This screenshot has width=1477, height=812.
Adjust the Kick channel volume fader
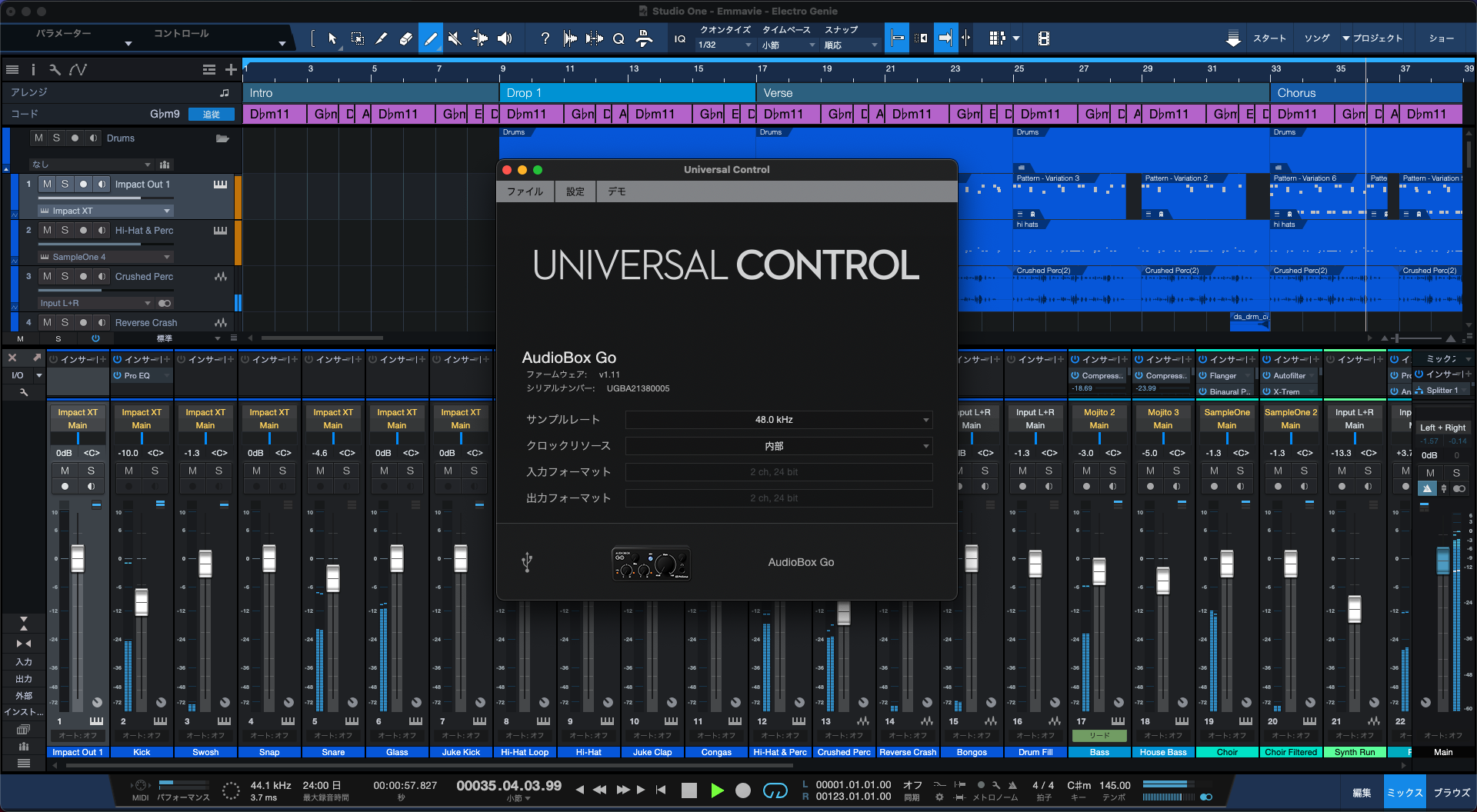pos(142,602)
